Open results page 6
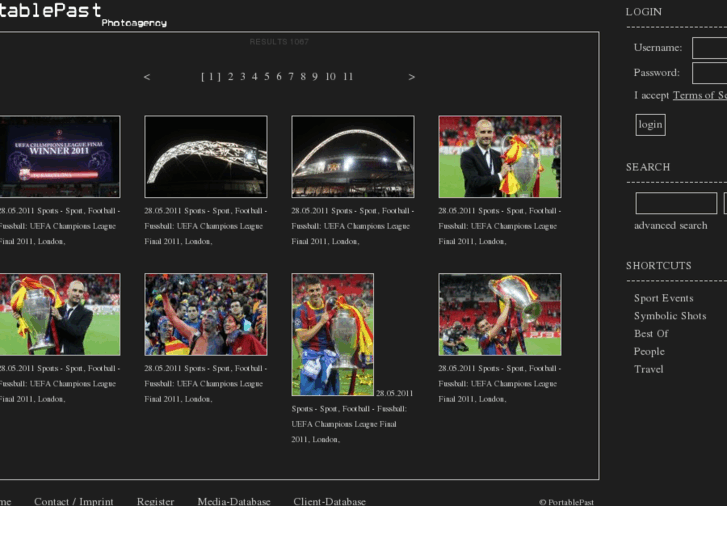The image size is (727, 545). pos(279,77)
